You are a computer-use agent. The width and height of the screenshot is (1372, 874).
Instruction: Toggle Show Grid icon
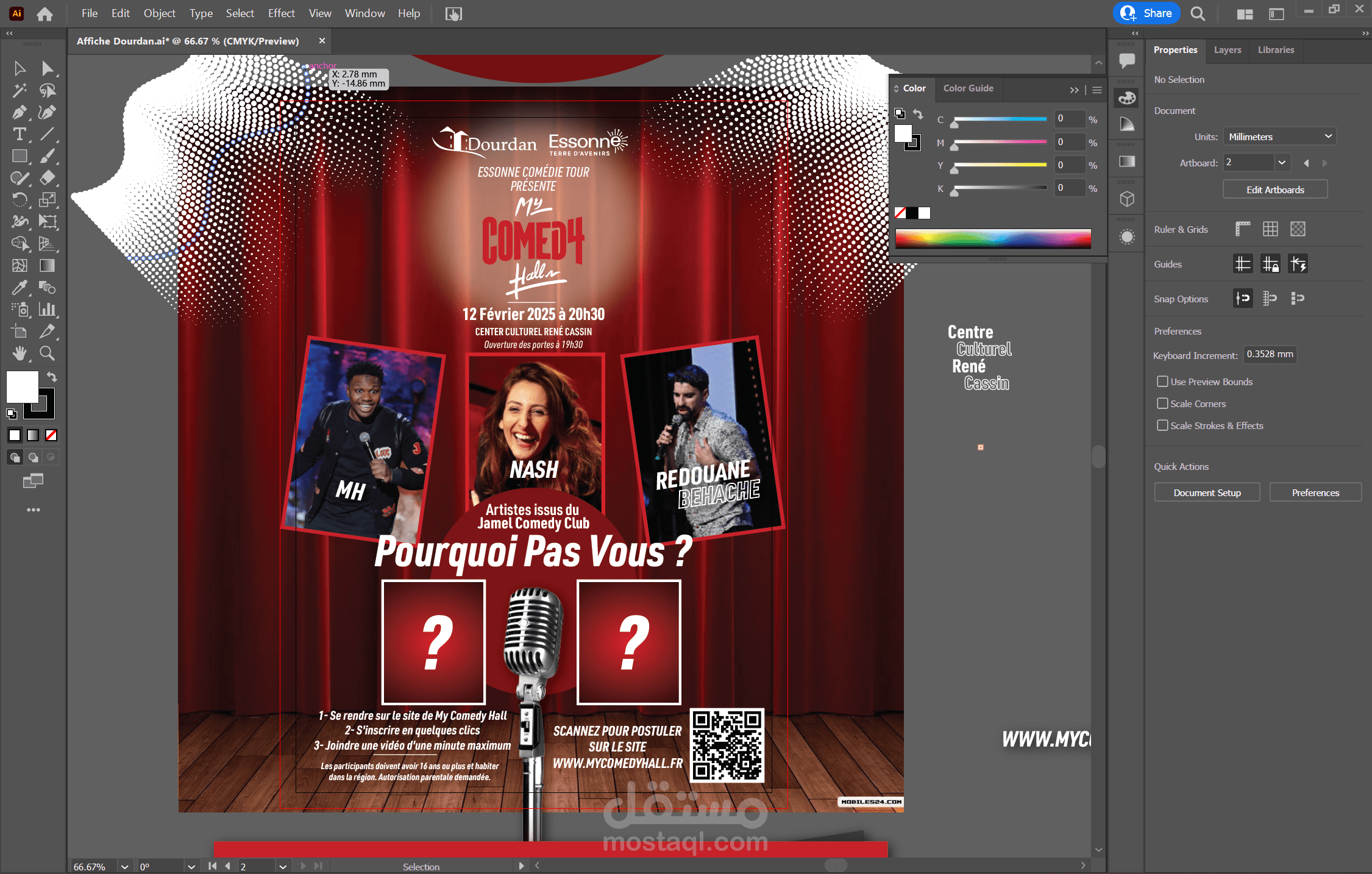pyautogui.click(x=1270, y=229)
